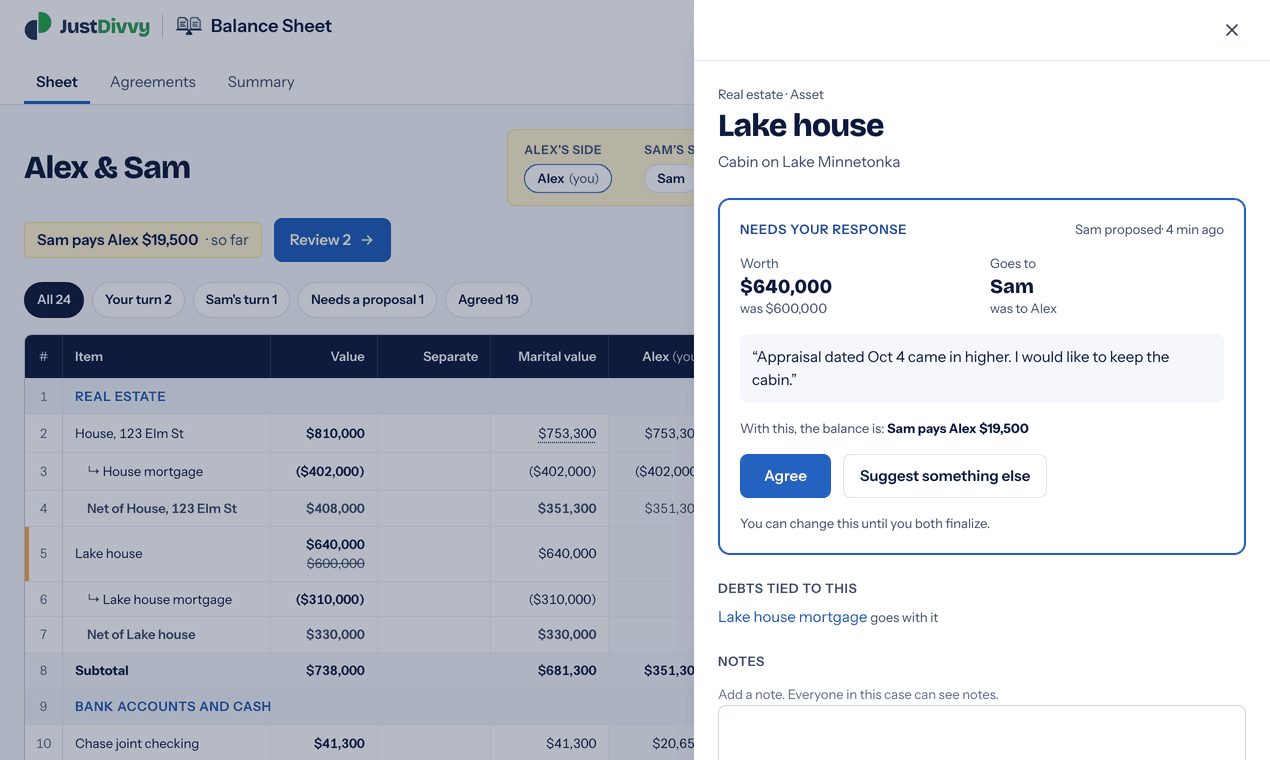Screen dimensions: 1270x760
Task: Click the Agree button
Action: point(785,476)
